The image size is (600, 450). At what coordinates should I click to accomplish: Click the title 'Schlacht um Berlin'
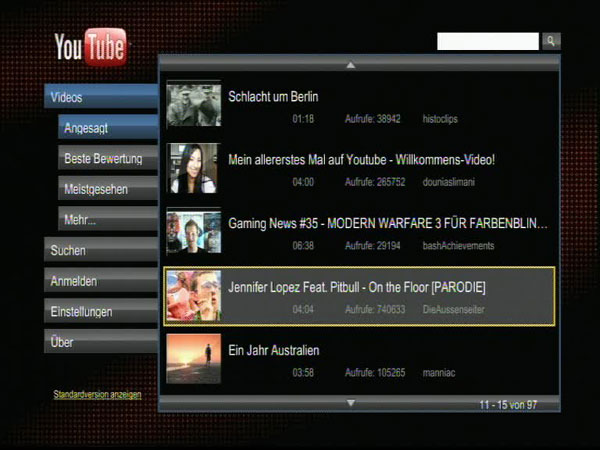point(273,96)
